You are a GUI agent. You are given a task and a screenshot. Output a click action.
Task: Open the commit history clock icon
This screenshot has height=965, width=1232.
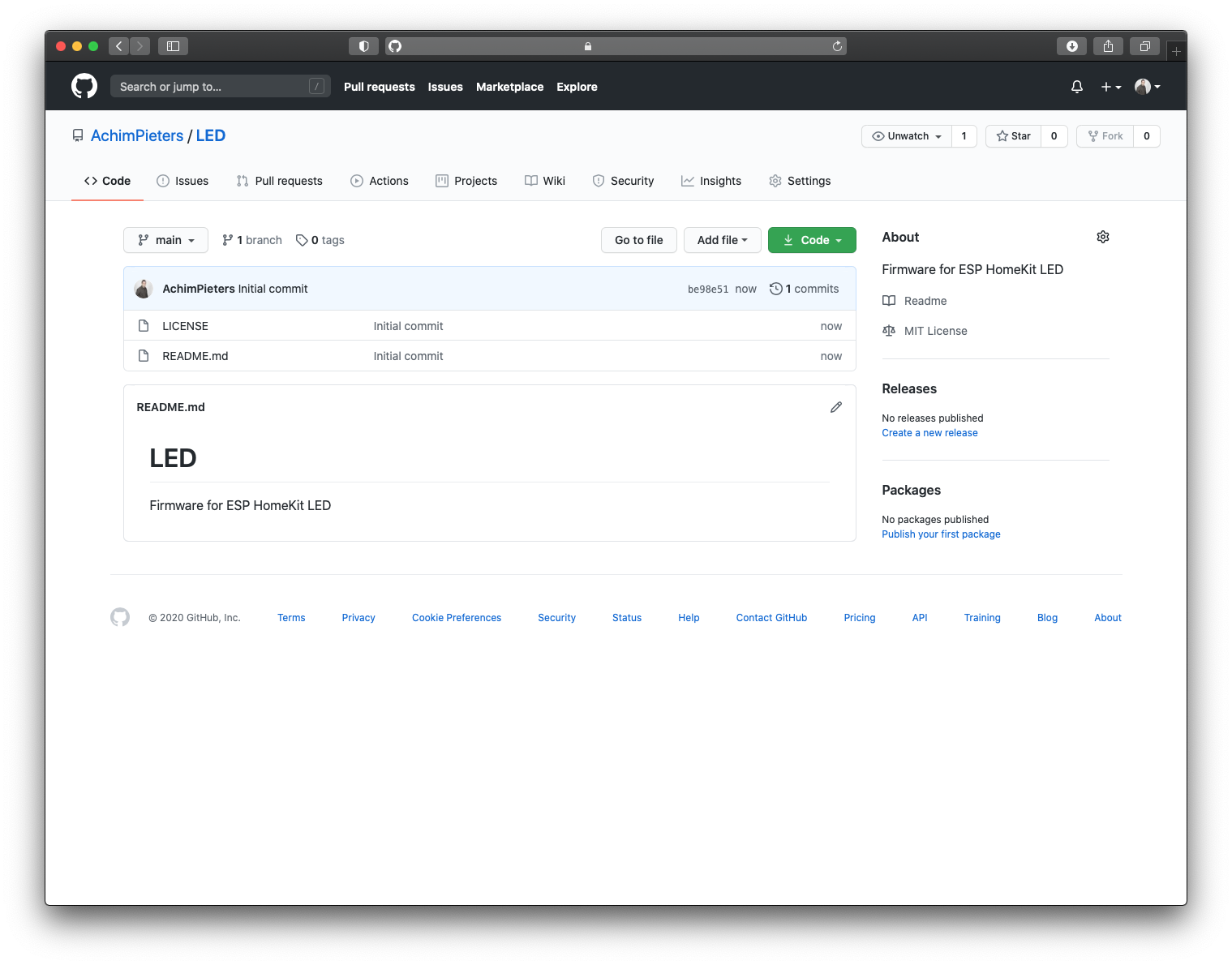click(x=776, y=289)
